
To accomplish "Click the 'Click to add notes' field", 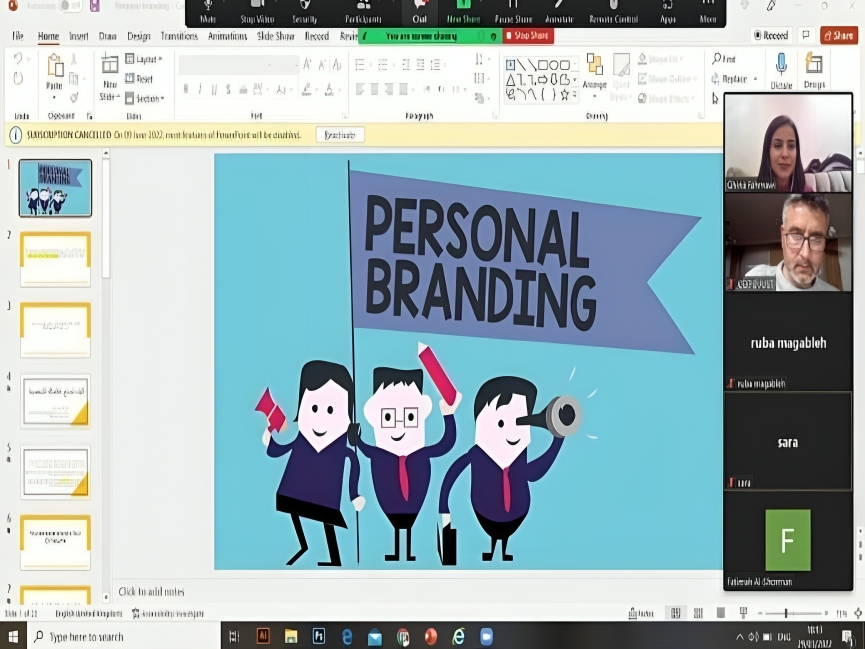I will click(151, 592).
